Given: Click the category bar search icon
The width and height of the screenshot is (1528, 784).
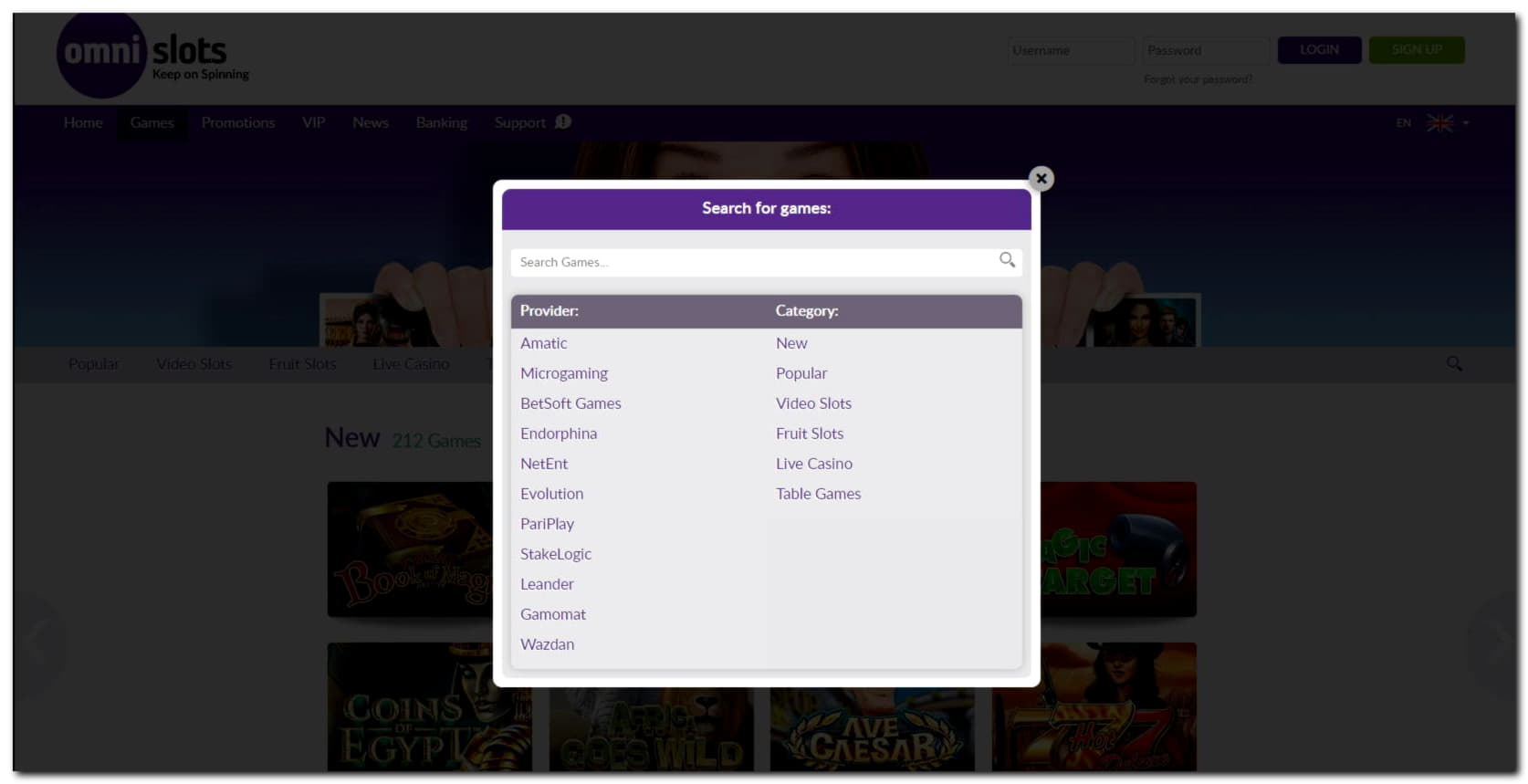Looking at the screenshot, I should 1454,363.
